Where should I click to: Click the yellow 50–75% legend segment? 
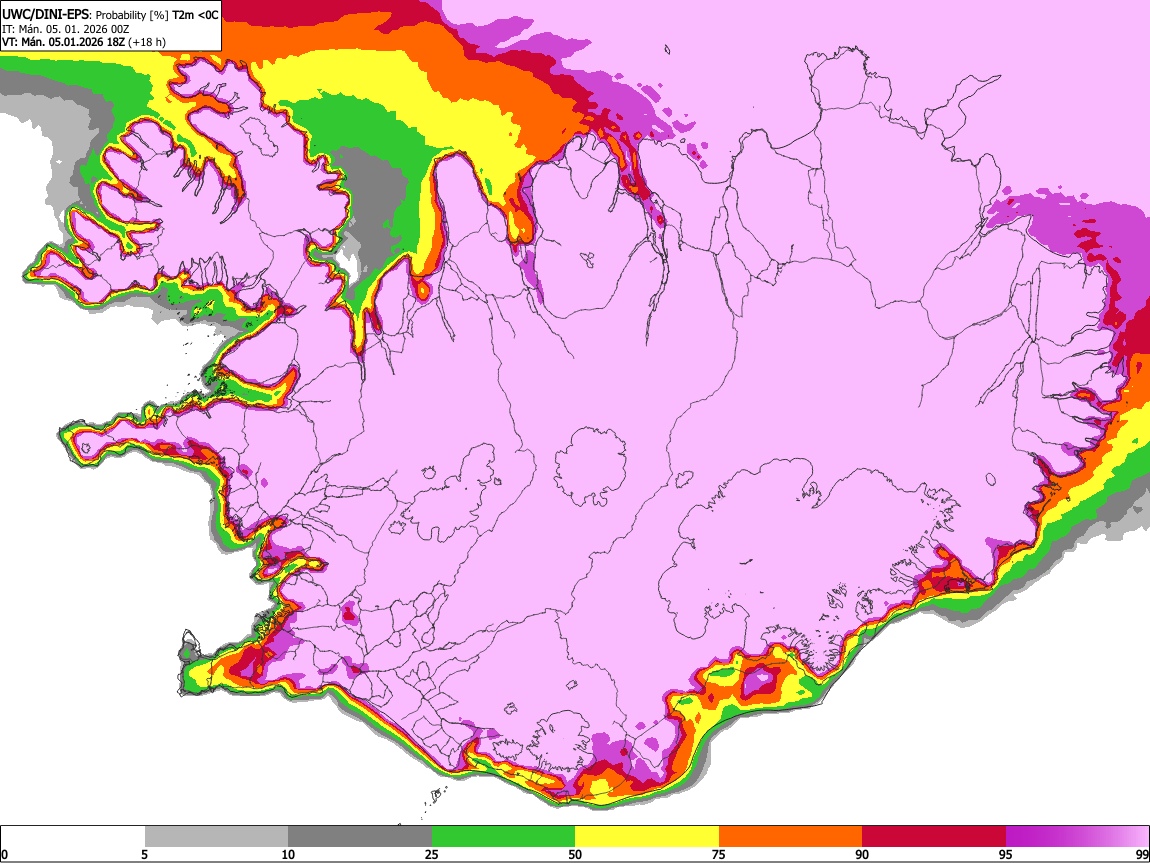click(x=647, y=837)
